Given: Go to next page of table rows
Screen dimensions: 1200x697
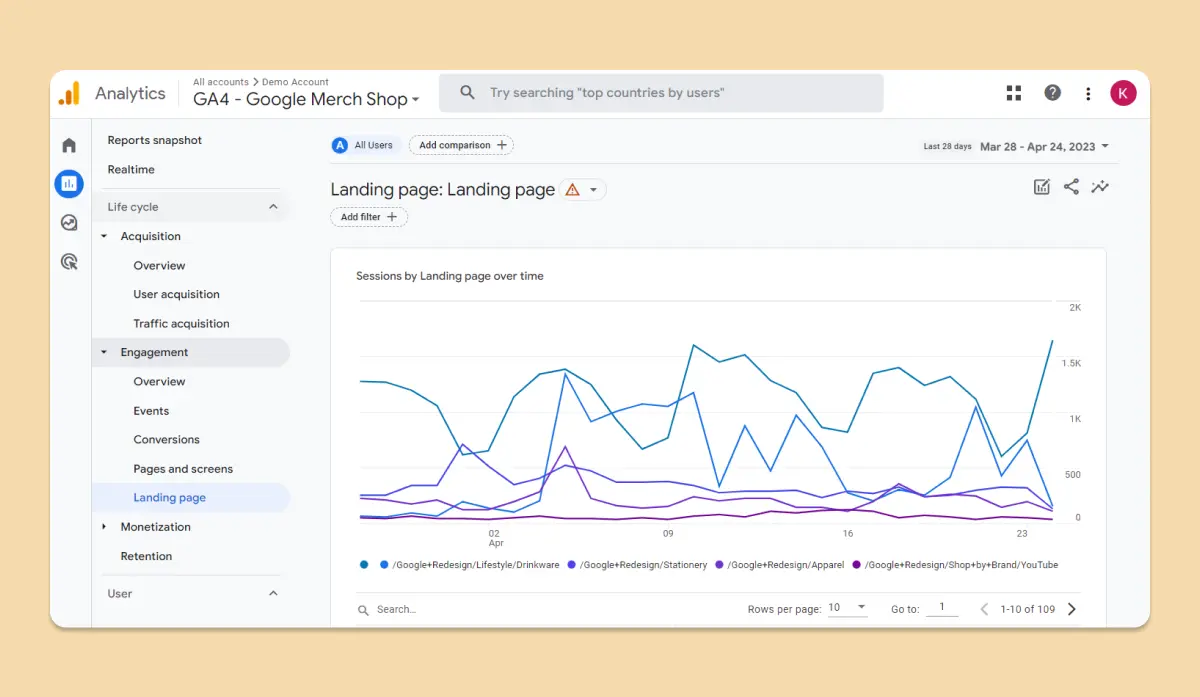Looking at the screenshot, I should click(1072, 609).
